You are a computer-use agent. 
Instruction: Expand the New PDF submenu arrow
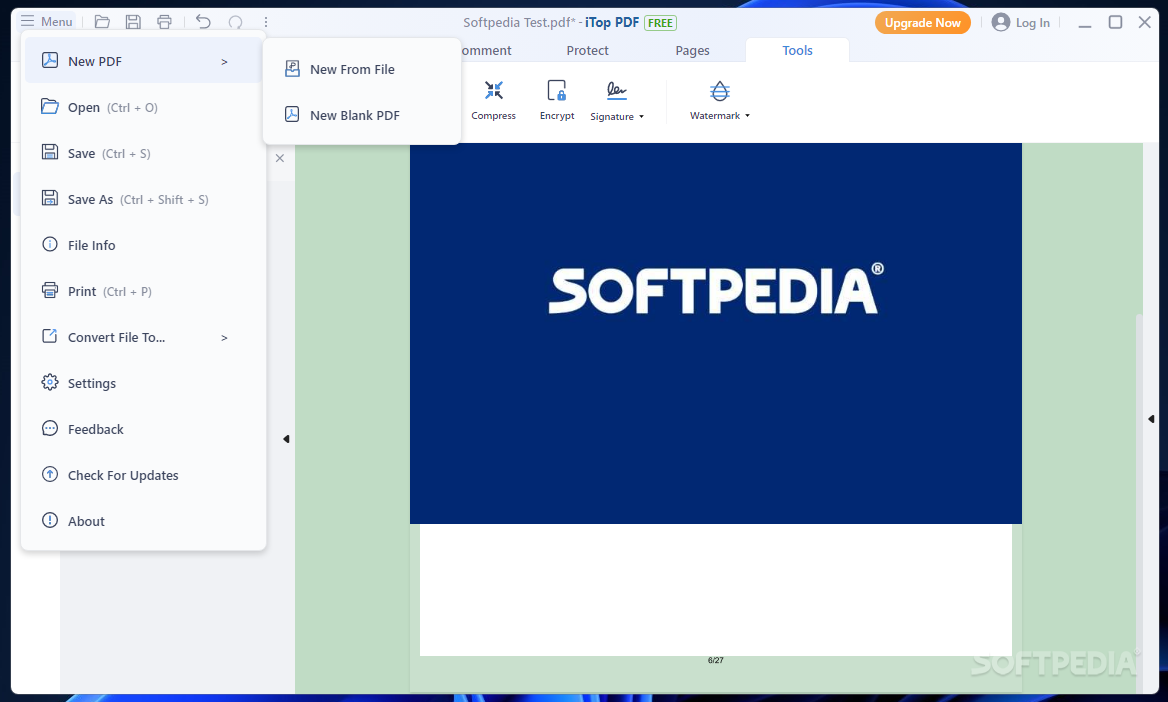pyautogui.click(x=224, y=62)
